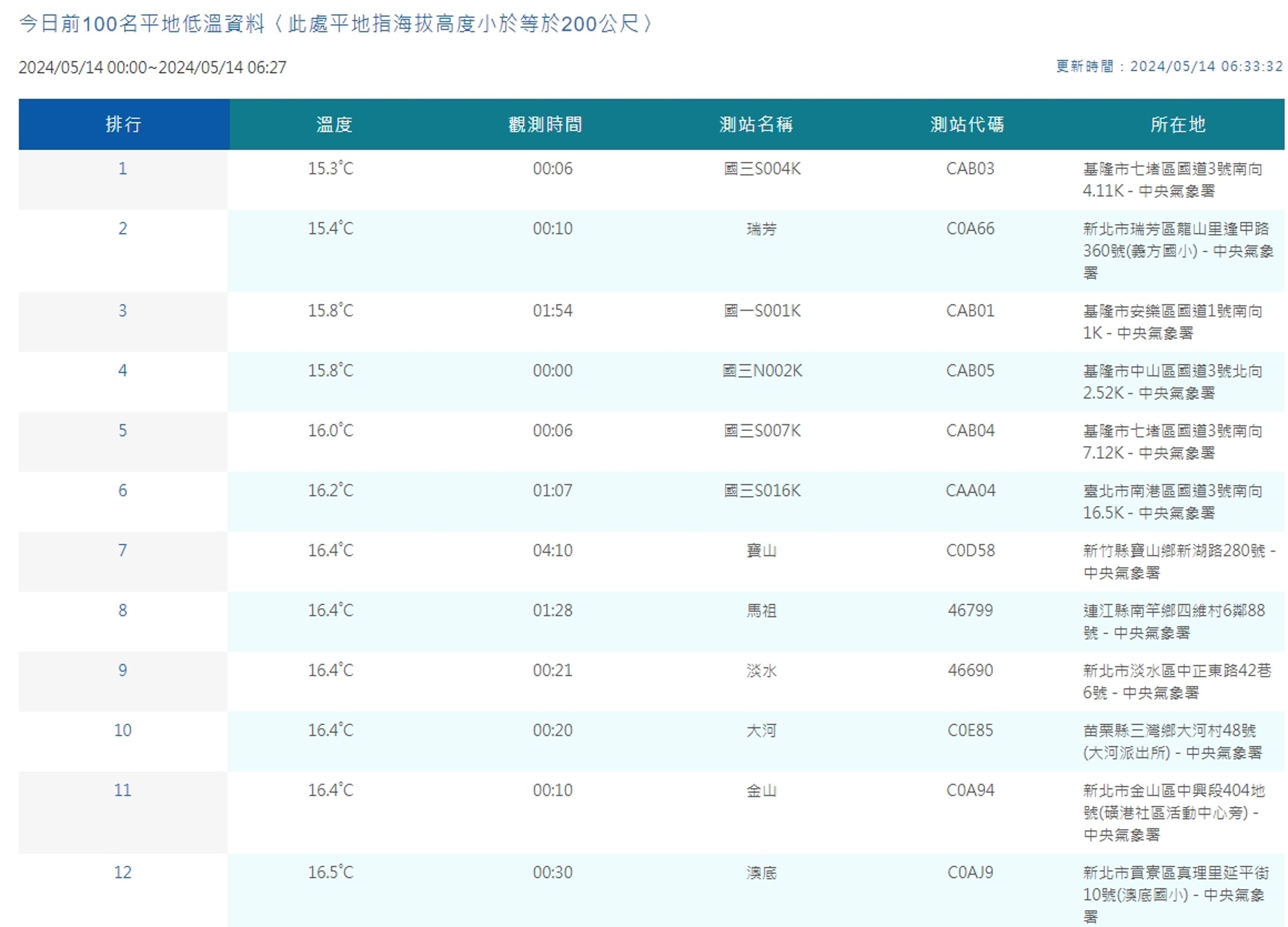Click the 所在地 column header
Screen dimensions: 1288x927
pos(1178,125)
